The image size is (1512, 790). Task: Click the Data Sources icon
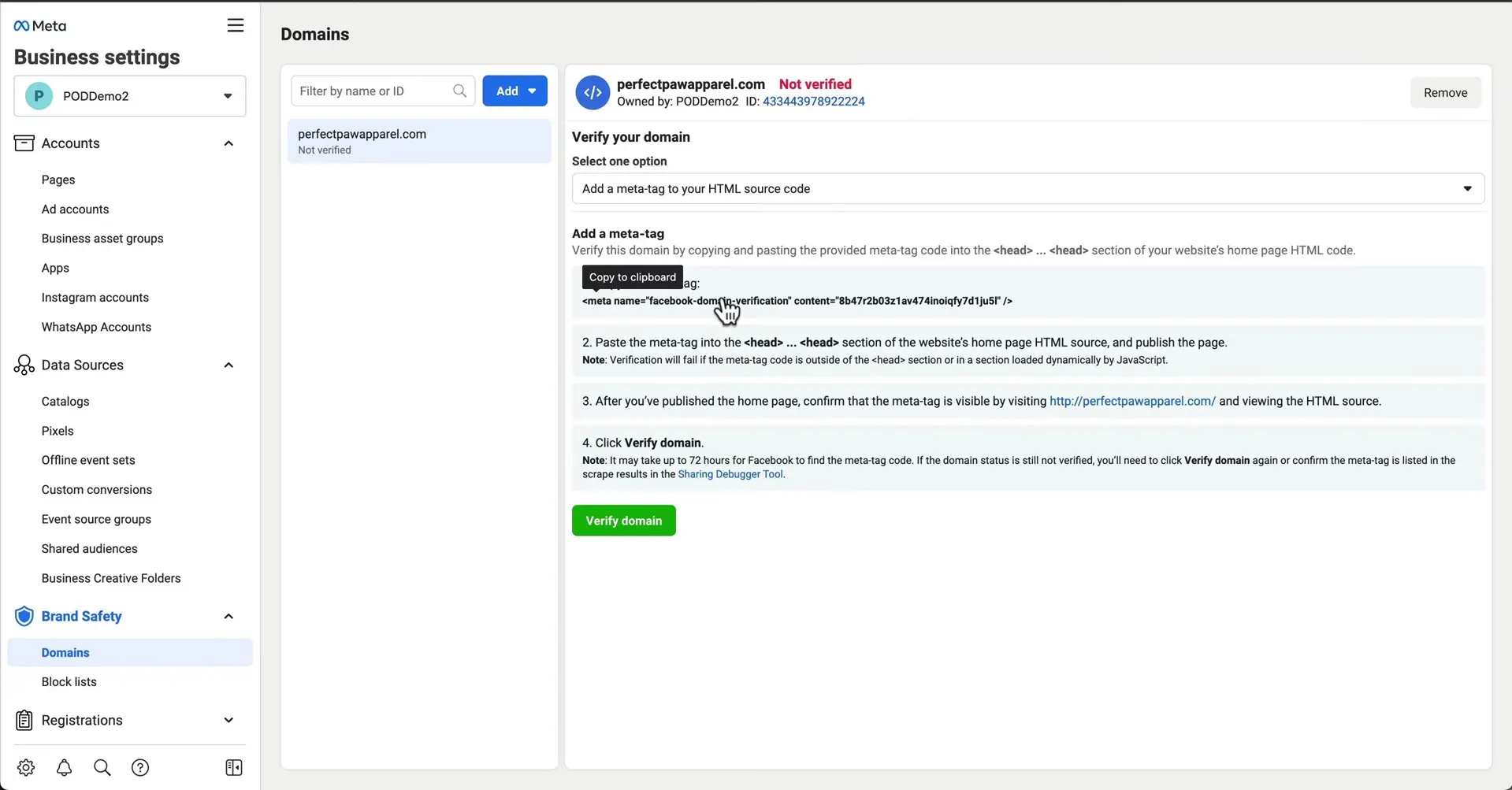pyautogui.click(x=24, y=365)
